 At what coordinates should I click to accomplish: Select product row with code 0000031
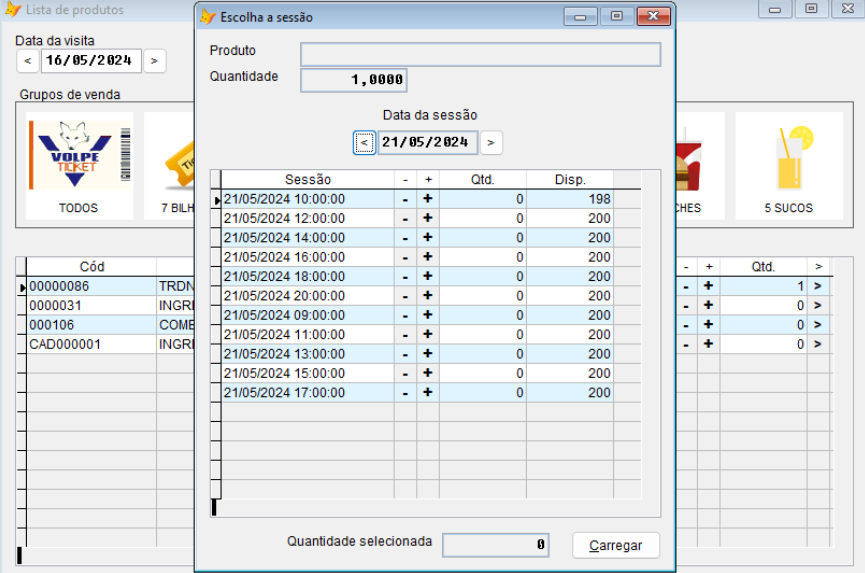90,306
